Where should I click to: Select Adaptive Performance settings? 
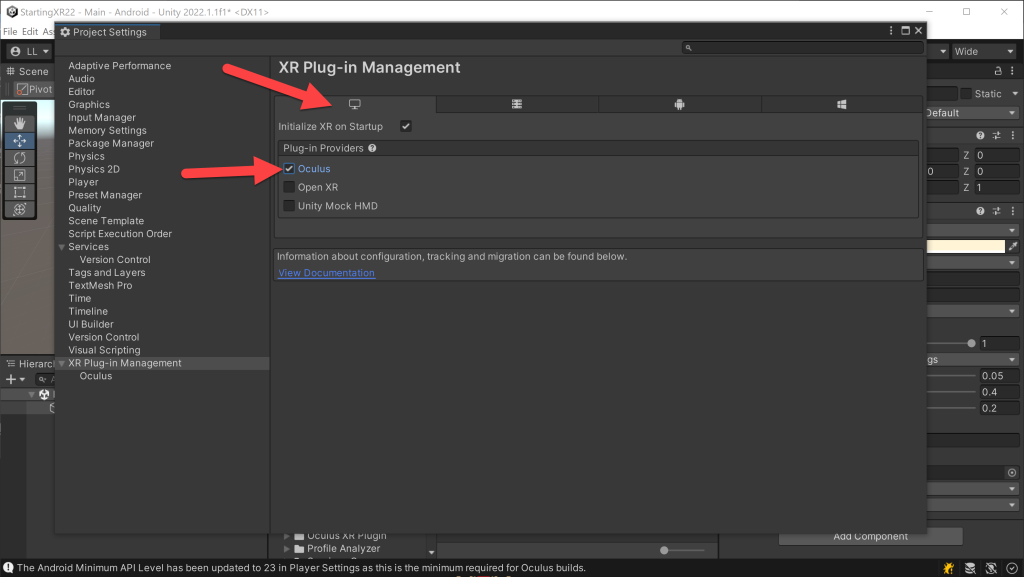(x=120, y=66)
